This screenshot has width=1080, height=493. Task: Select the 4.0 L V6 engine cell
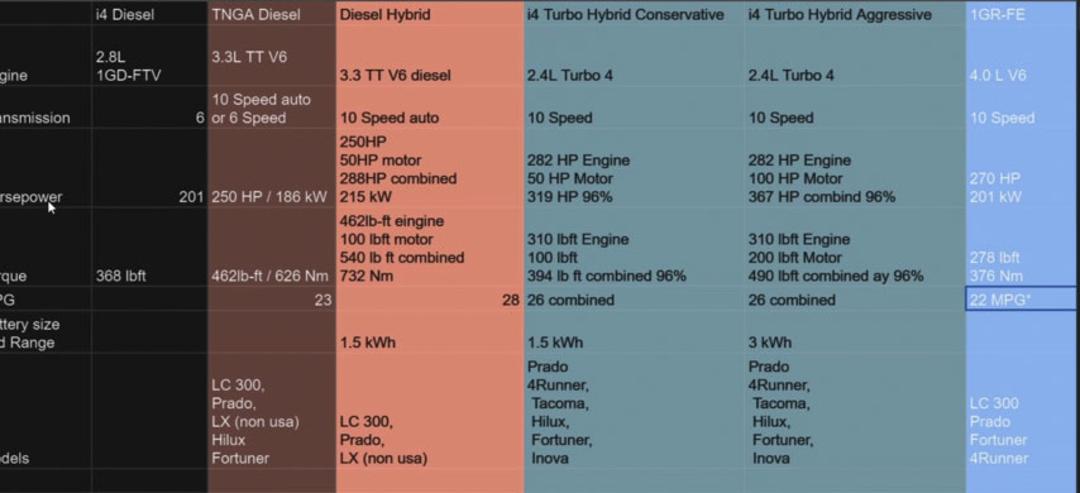[1023, 56]
